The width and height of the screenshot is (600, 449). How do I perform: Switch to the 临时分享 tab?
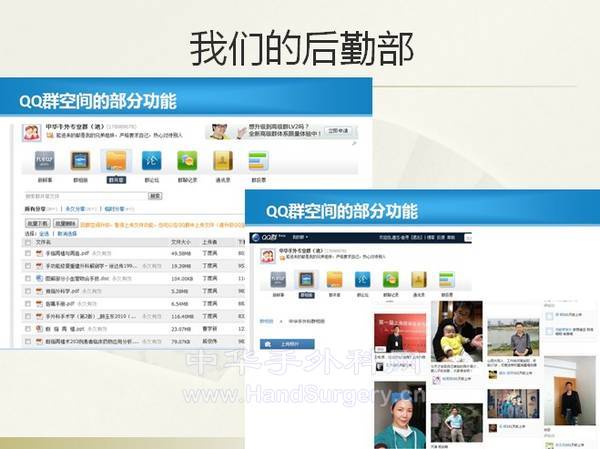[x=113, y=209]
